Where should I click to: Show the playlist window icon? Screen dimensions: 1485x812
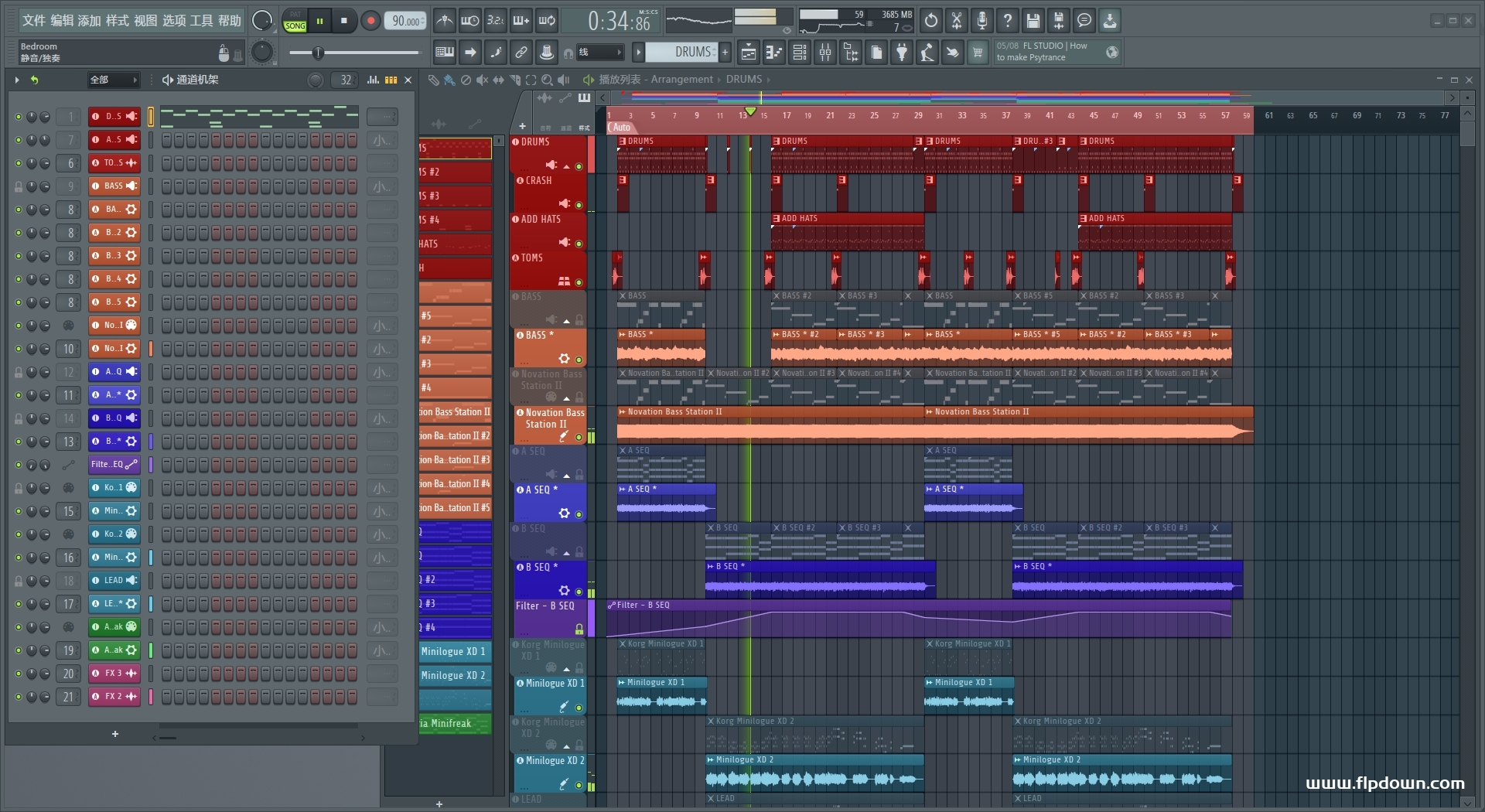point(749,53)
